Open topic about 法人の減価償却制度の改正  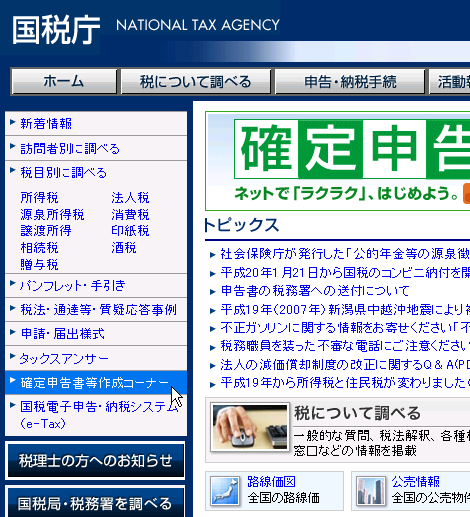pos(345,365)
